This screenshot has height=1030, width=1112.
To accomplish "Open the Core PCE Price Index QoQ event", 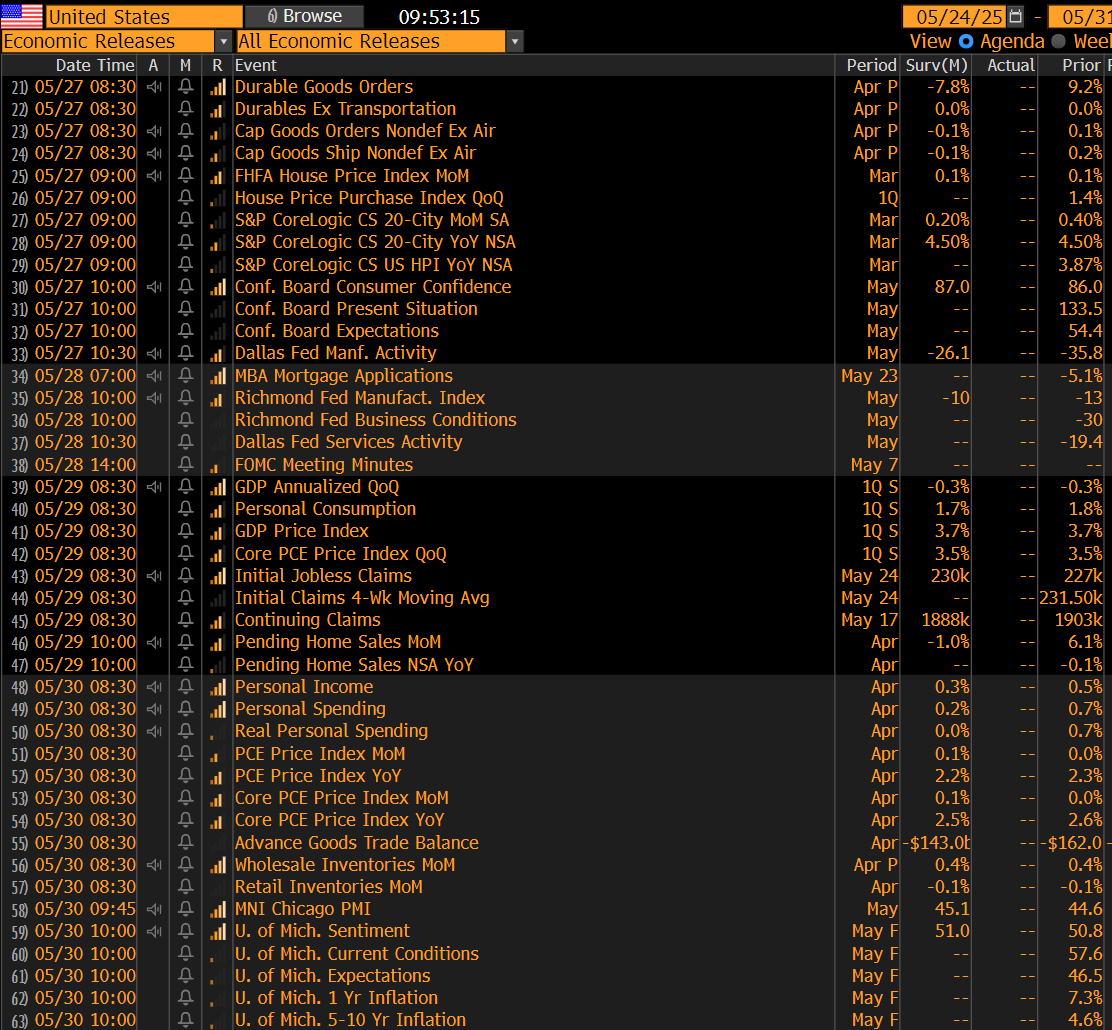I will pos(340,553).
